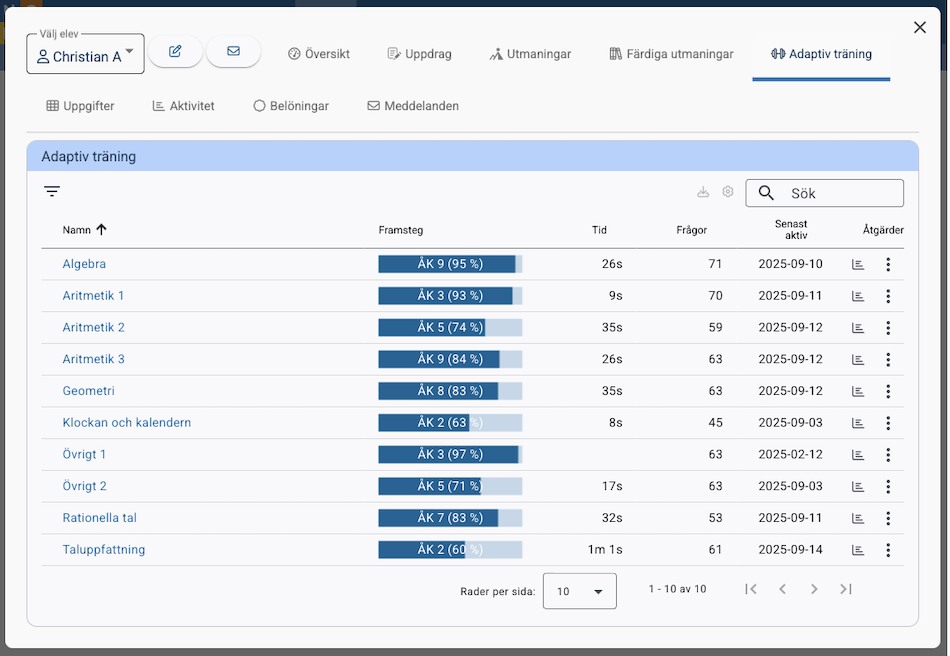Viewport: 950px width, 656px height.
Task: Expand the rows per page dropdown
Action: (579, 591)
